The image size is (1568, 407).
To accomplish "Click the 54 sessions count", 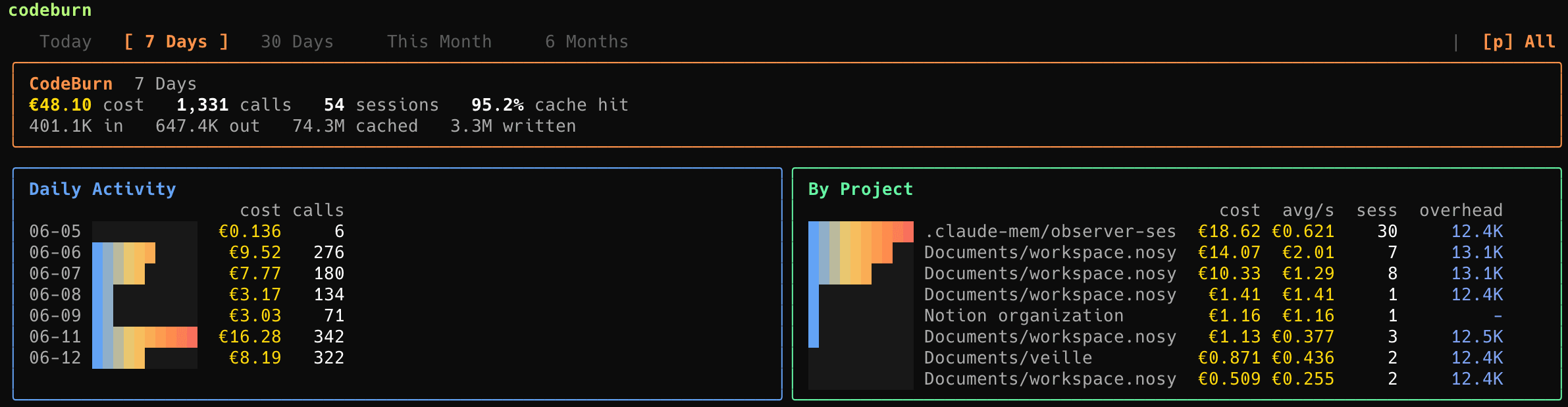I will [334, 105].
